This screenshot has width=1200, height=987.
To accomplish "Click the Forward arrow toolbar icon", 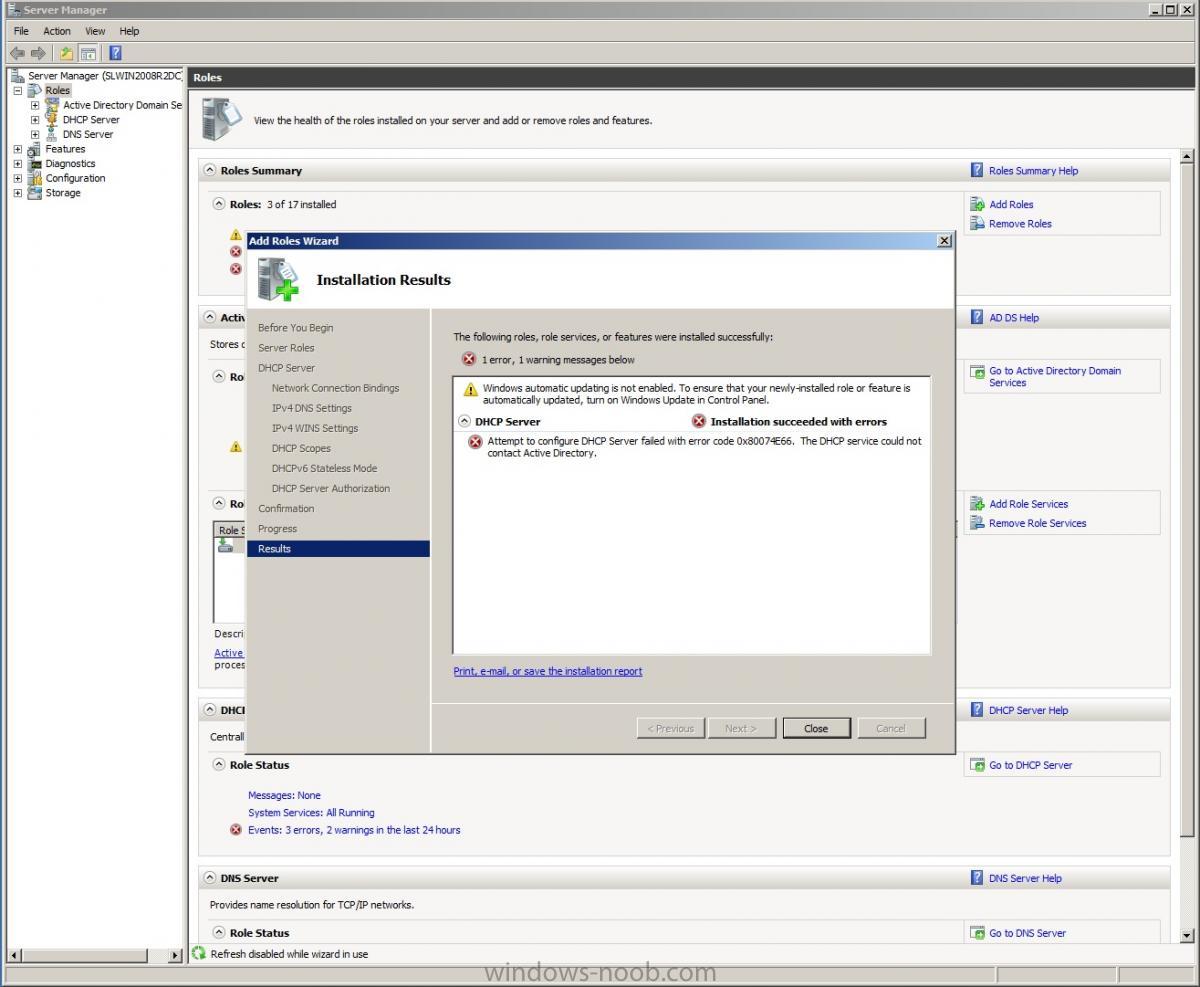I will (x=38, y=53).
